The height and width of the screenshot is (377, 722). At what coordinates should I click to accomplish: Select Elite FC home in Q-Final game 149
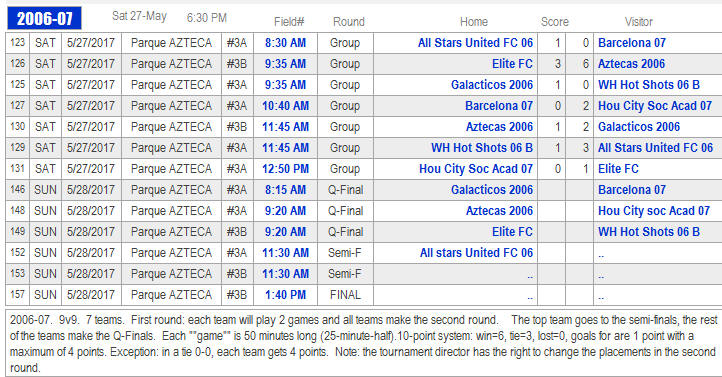(x=512, y=232)
